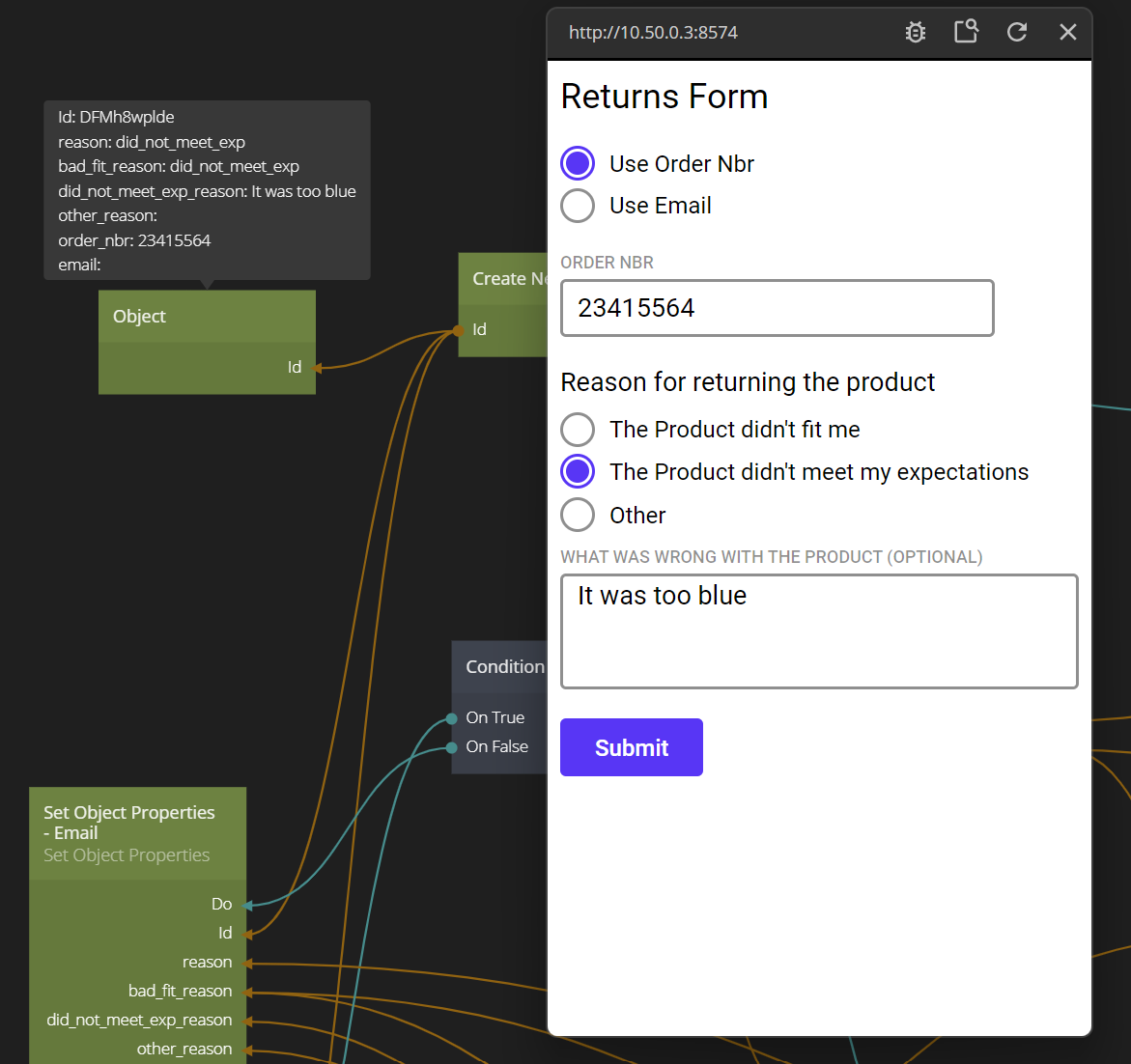Viewport: 1131px width, 1064px height.
Task: Click the Order Nbr input field
Action: pos(777,308)
